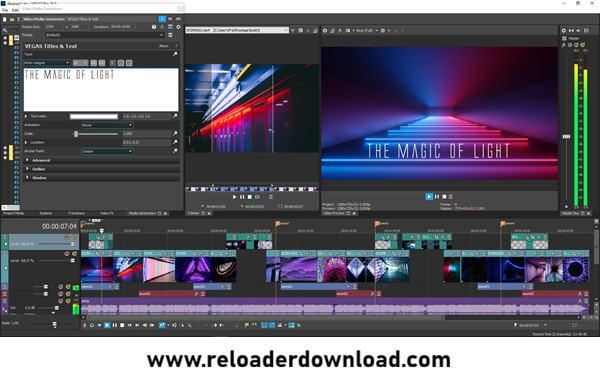This screenshot has height=381, width=600.
Task: Click the Rate slider below track list
Action: point(54,324)
